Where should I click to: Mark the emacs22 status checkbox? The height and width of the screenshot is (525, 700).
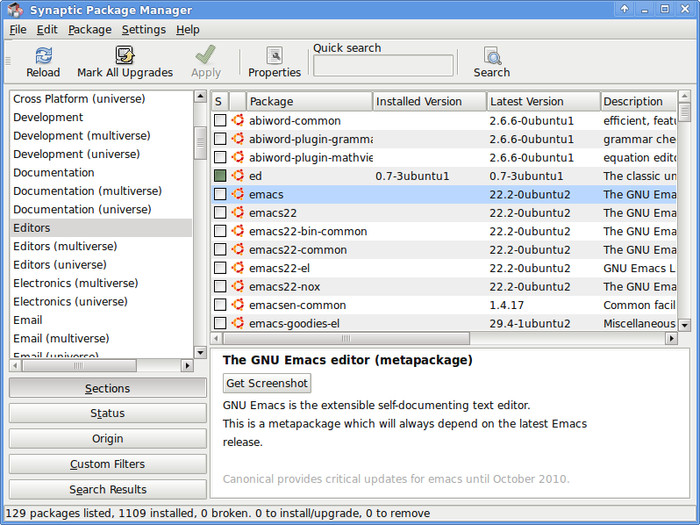220,212
